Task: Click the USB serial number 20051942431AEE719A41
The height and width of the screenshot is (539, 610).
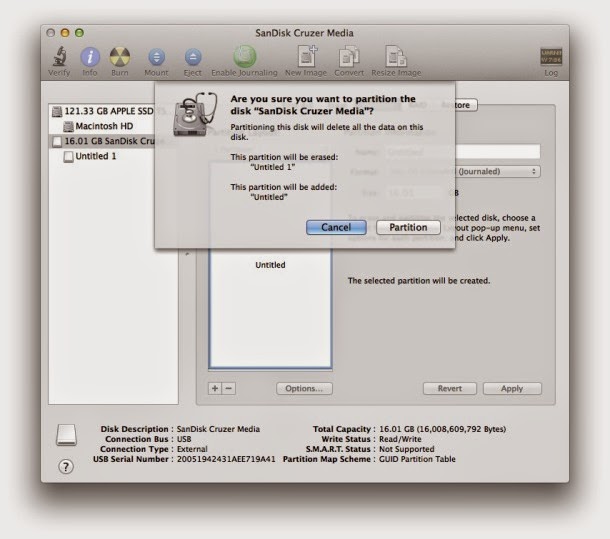Action: click(x=226, y=459)
